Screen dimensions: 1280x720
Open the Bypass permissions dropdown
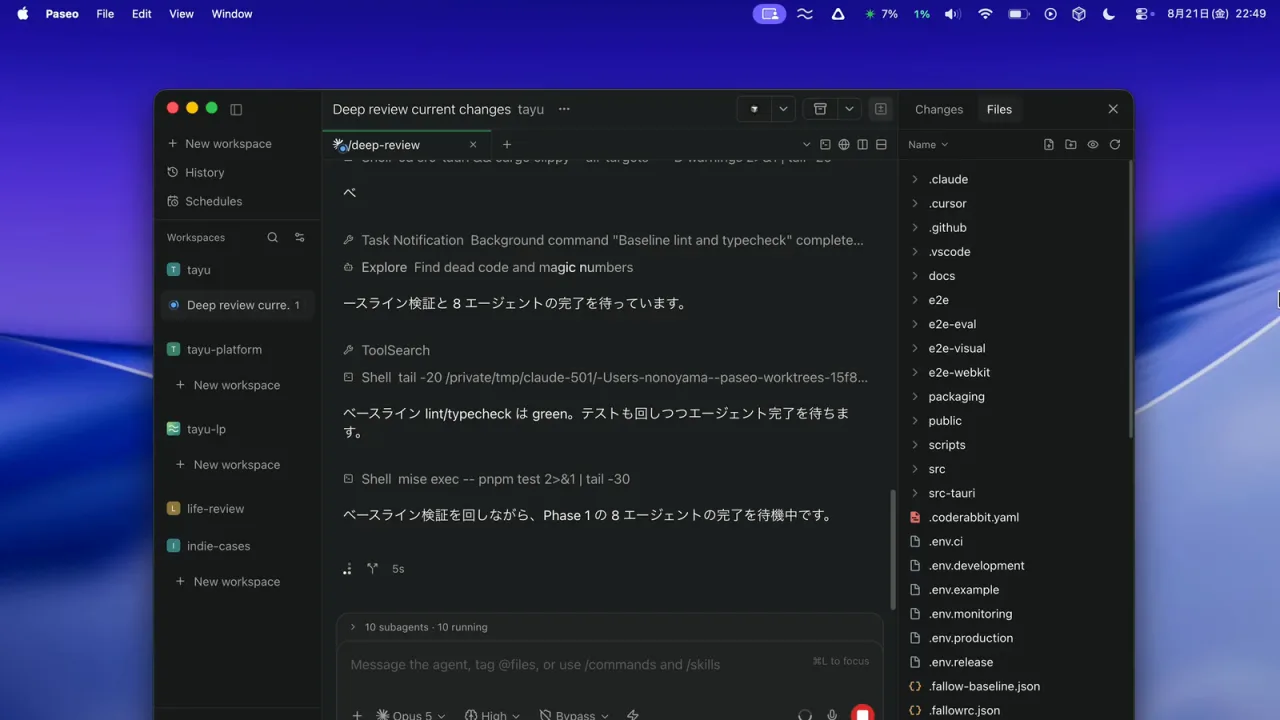click(x=574, y=715)
